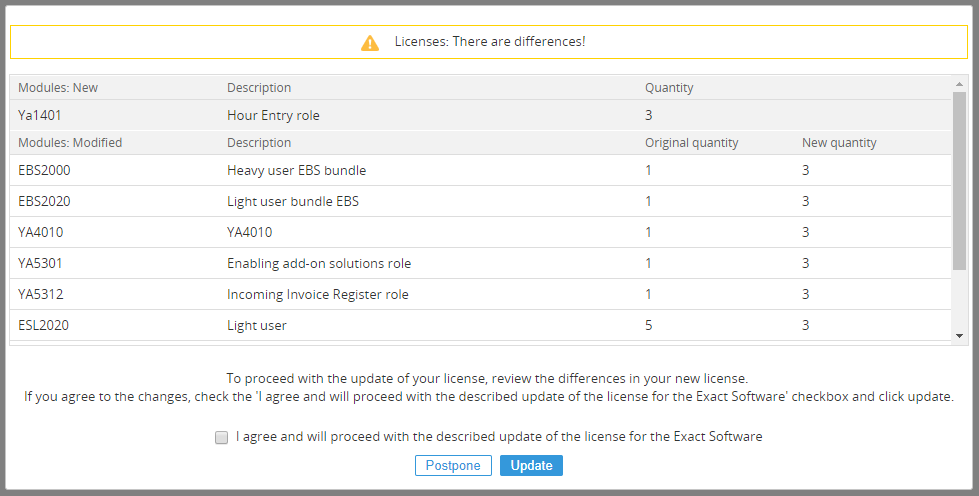The width and height of the screenshot is (979, 496).
Task: Click the yellow warning triangle icon
Action: pos(370,42)
